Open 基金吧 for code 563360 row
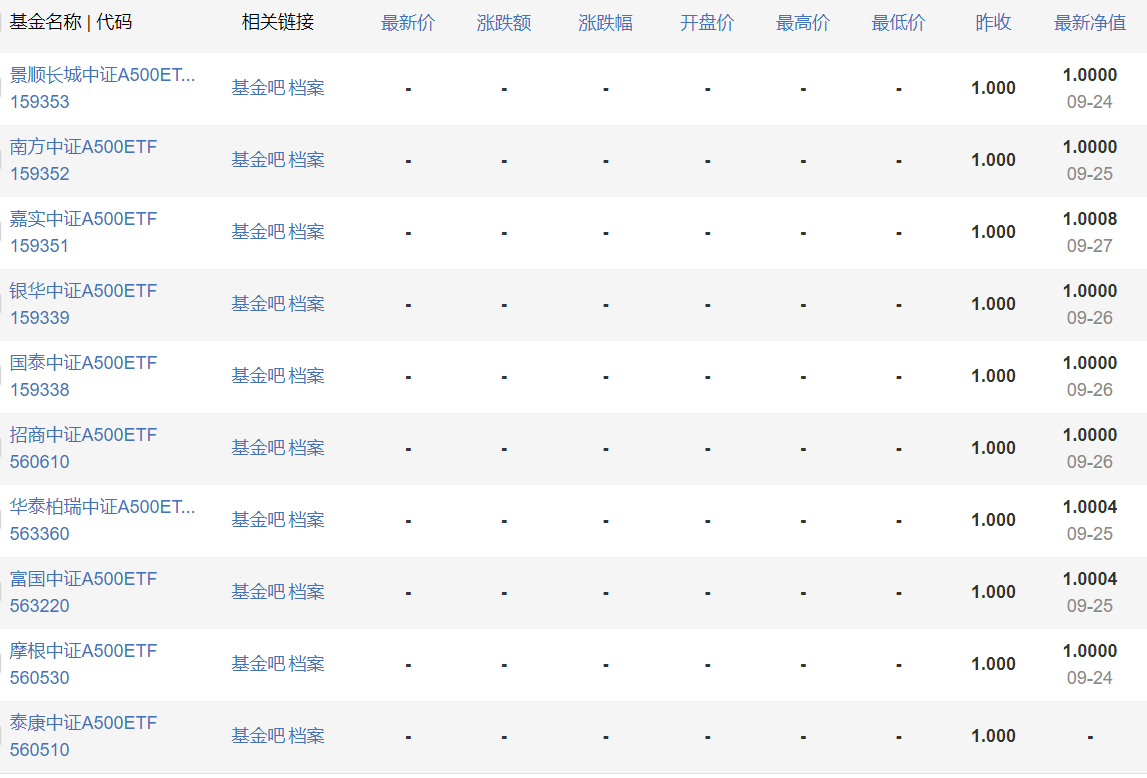The width and height of the screenshot is (1147, 778). click(x=258, y=520)
